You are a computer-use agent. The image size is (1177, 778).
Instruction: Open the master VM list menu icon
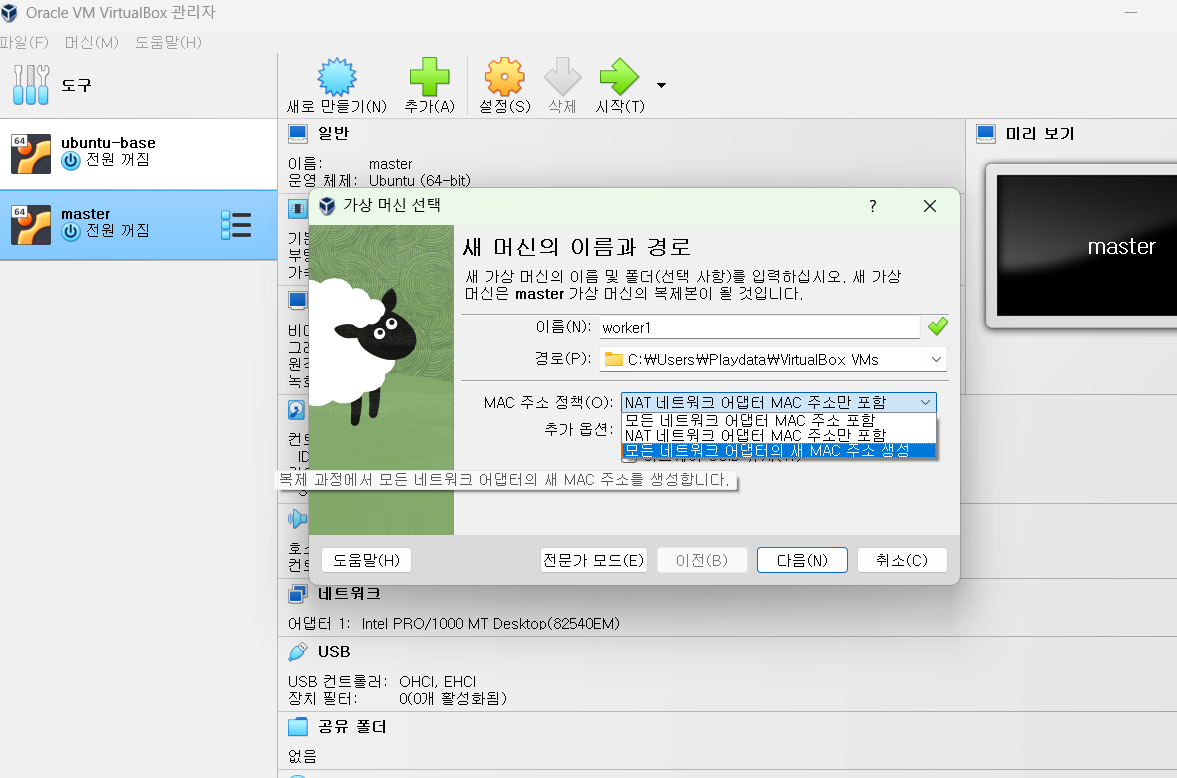(x=236, y=225)
